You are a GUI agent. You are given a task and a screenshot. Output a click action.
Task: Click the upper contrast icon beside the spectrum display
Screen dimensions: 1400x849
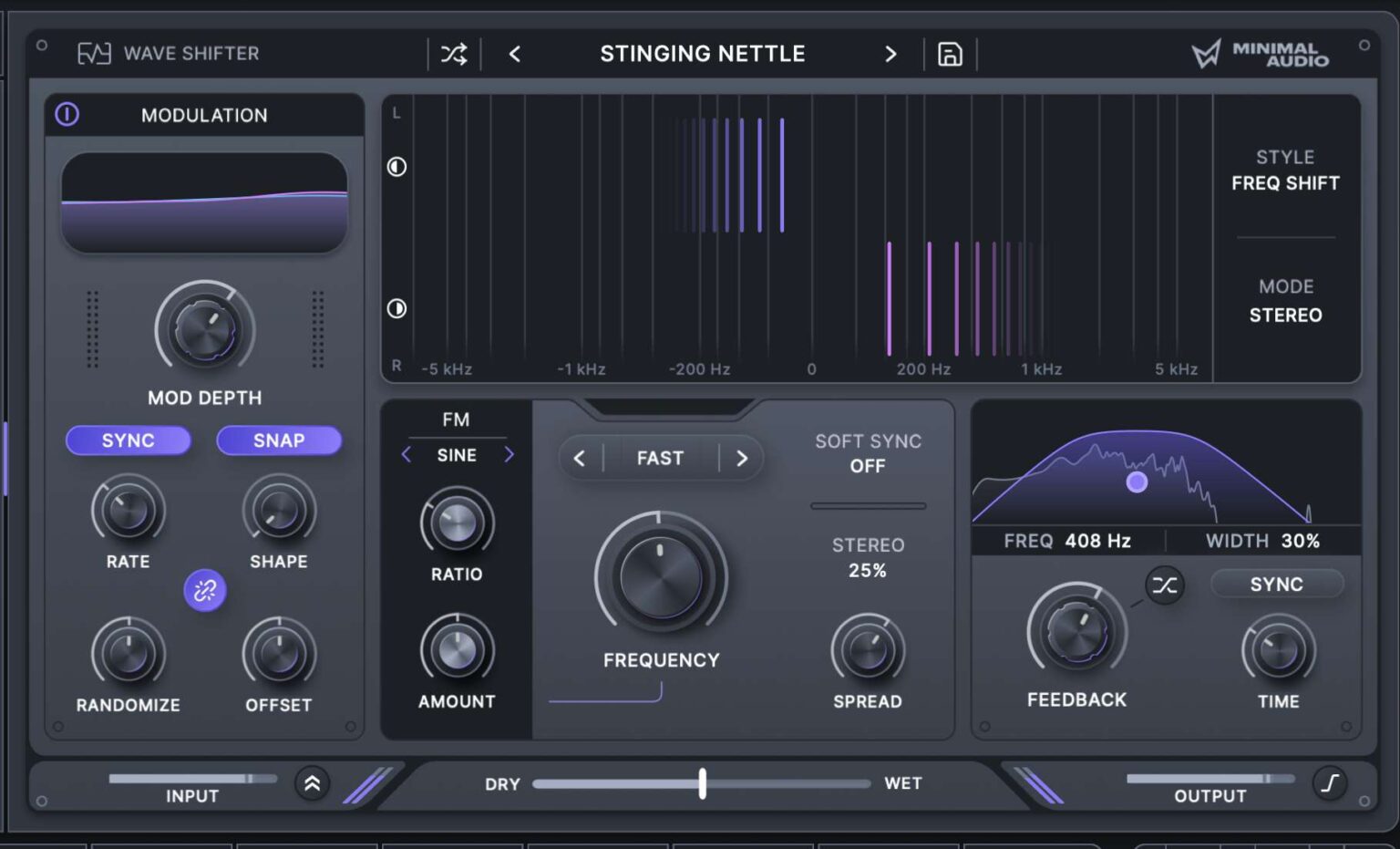(396, 167)
